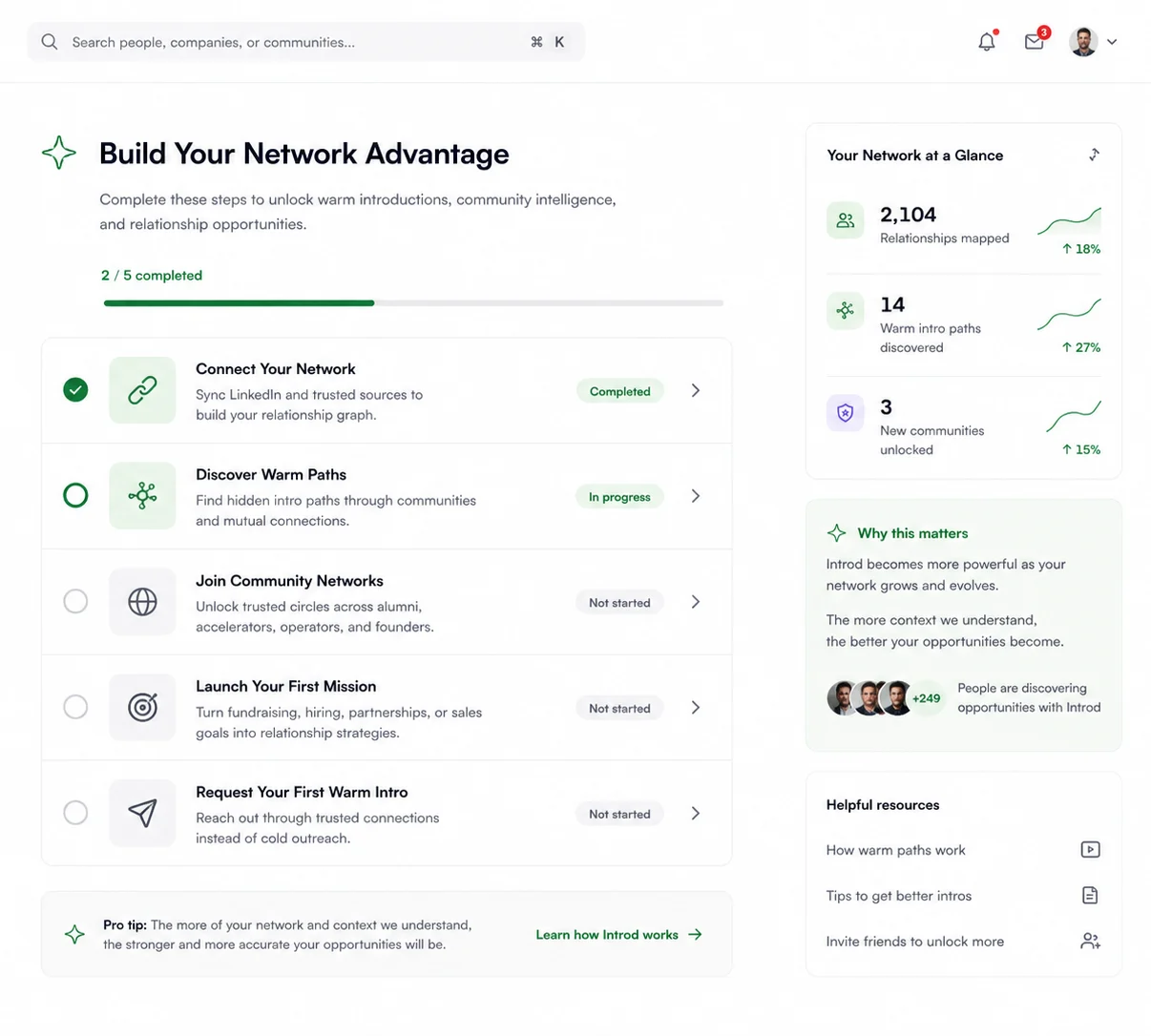The width and height of the screenshot is (1151, 1036).
Task: Click Not started badge for Launch Your First Mission
Action: pyautogui.click(x=619, y=709)
